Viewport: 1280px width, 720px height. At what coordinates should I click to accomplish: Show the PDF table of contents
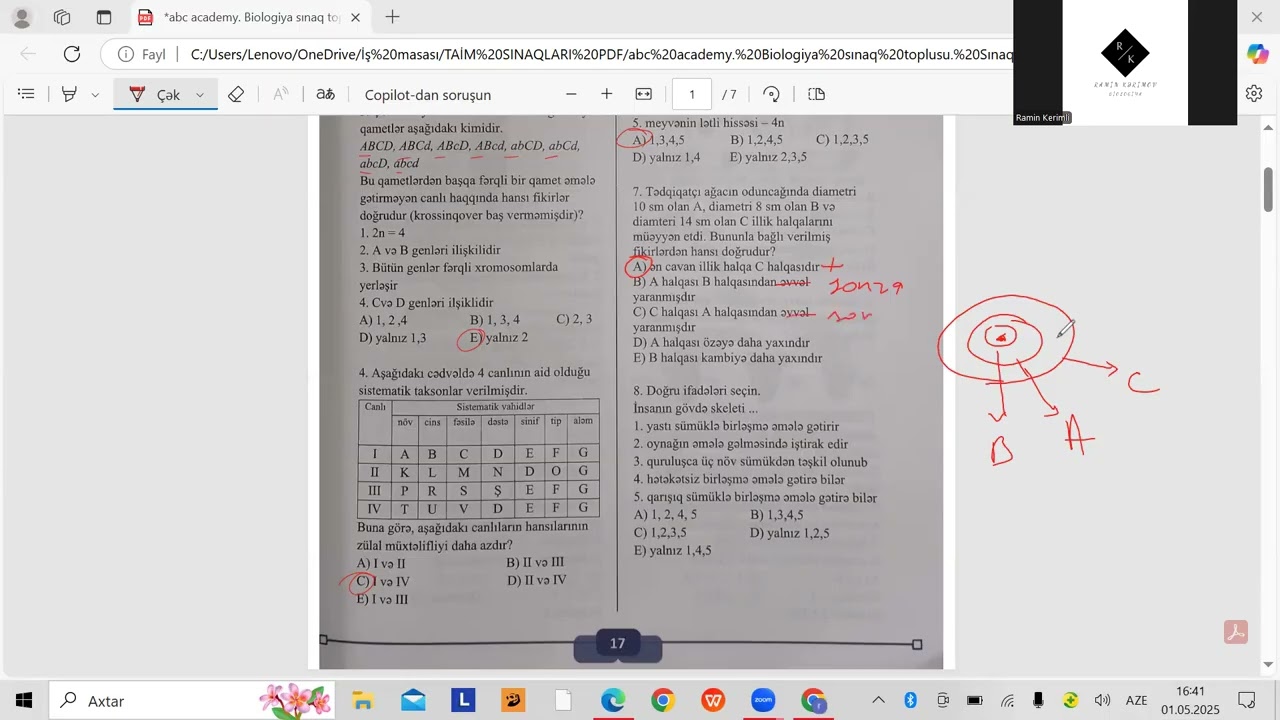tap(27, 94)
